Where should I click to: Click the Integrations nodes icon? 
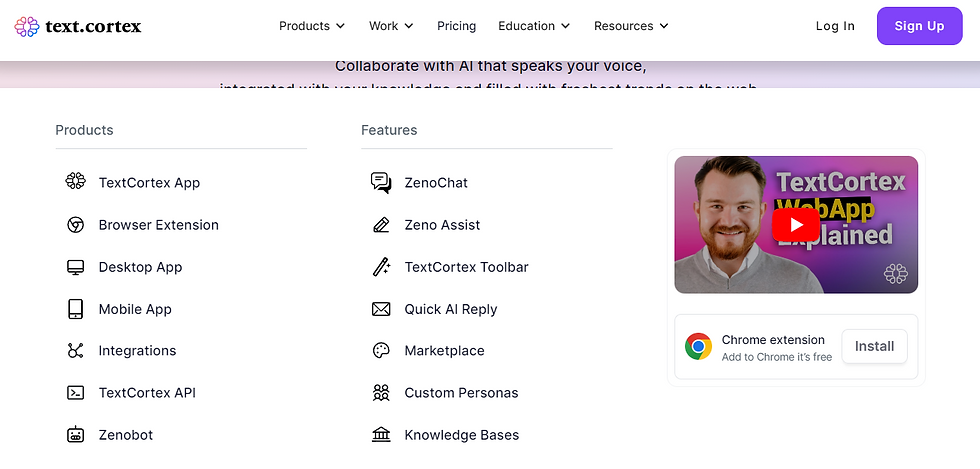coord(76,351)
